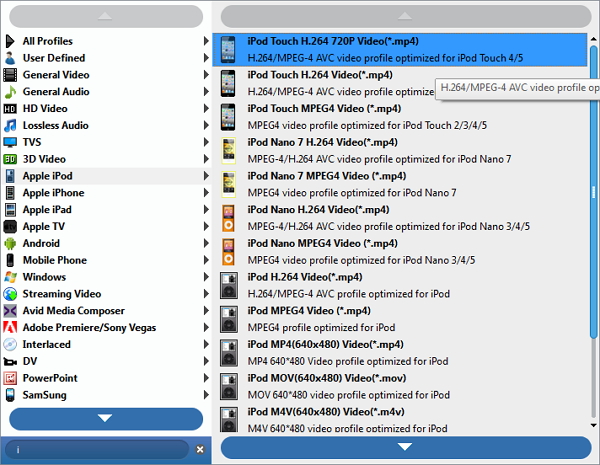
Task: Expand the Windows submenu arrow
Action: tap(206, 277)
